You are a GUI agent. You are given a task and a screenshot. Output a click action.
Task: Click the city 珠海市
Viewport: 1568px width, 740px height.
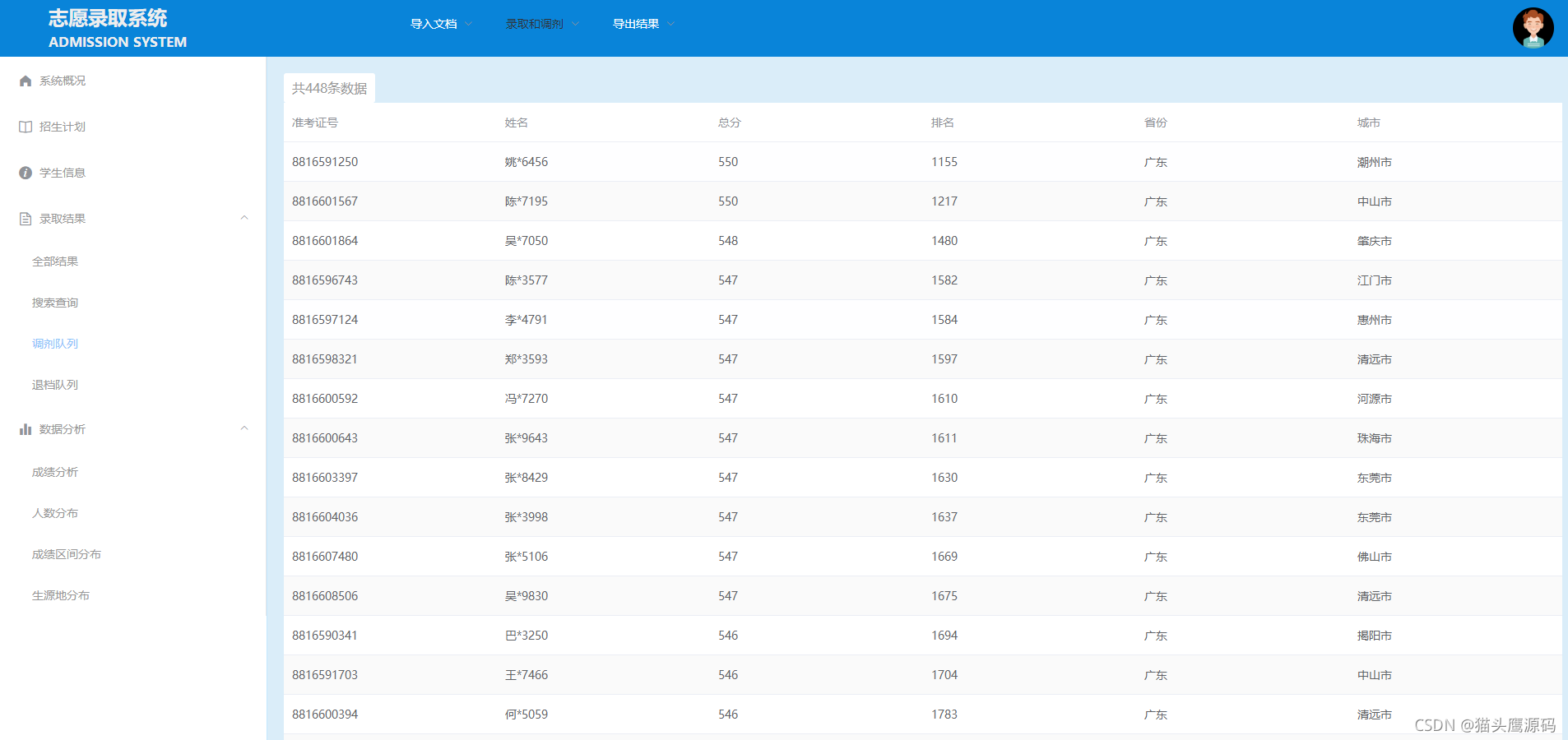[x=1375, y=438]
